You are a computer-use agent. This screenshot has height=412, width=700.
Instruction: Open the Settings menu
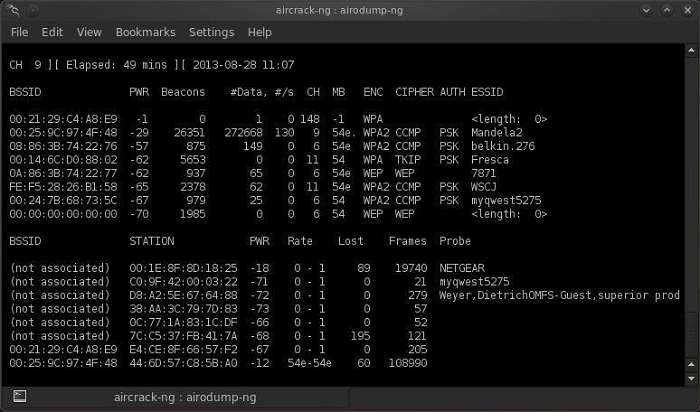pyautogui.click(x=212, y=32)
